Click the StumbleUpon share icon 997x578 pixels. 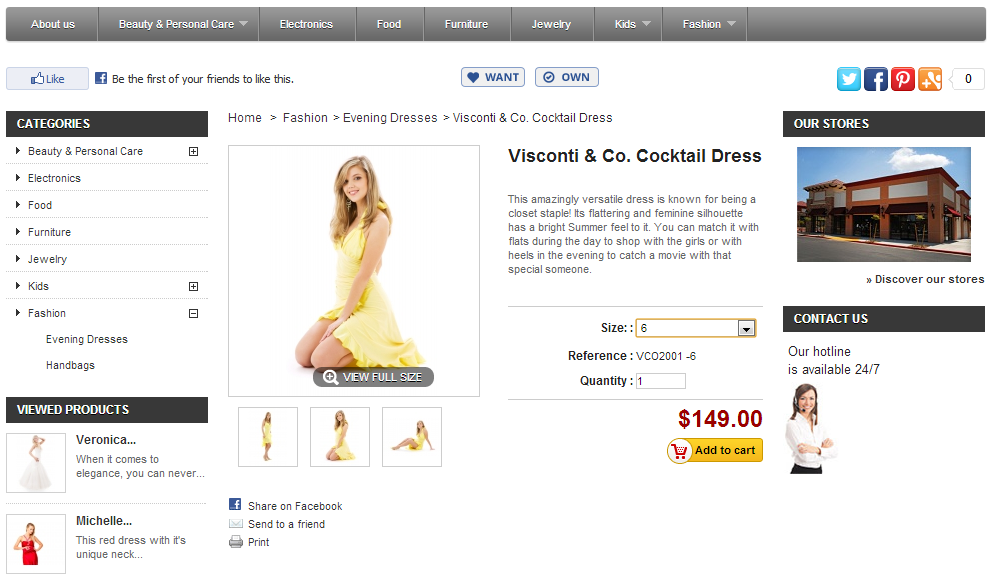coord(930,80)
